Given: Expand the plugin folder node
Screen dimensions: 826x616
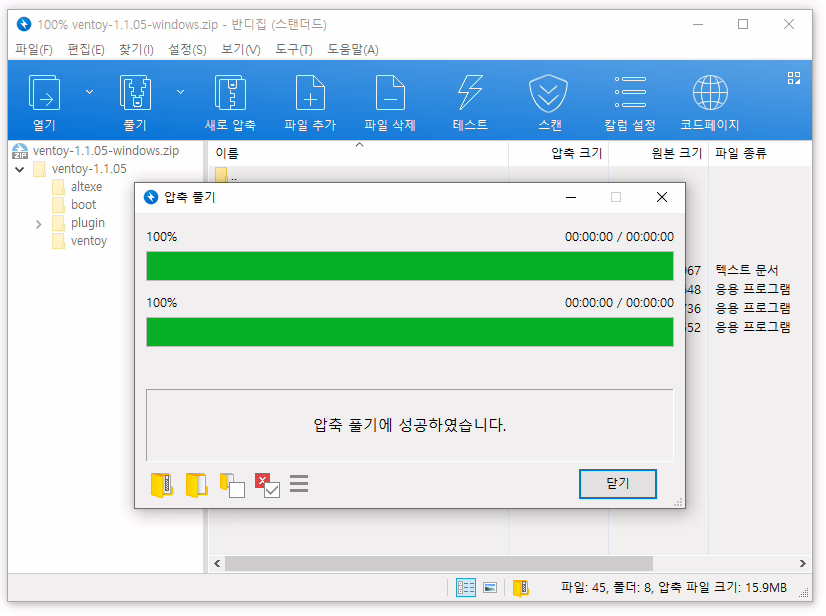Looking at the screenshot, I should tap(38, 224).
